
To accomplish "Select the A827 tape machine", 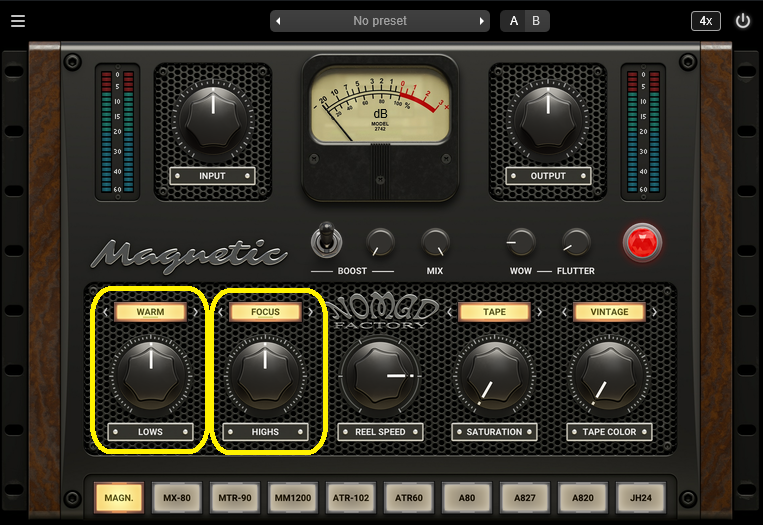I will (525, 498).
